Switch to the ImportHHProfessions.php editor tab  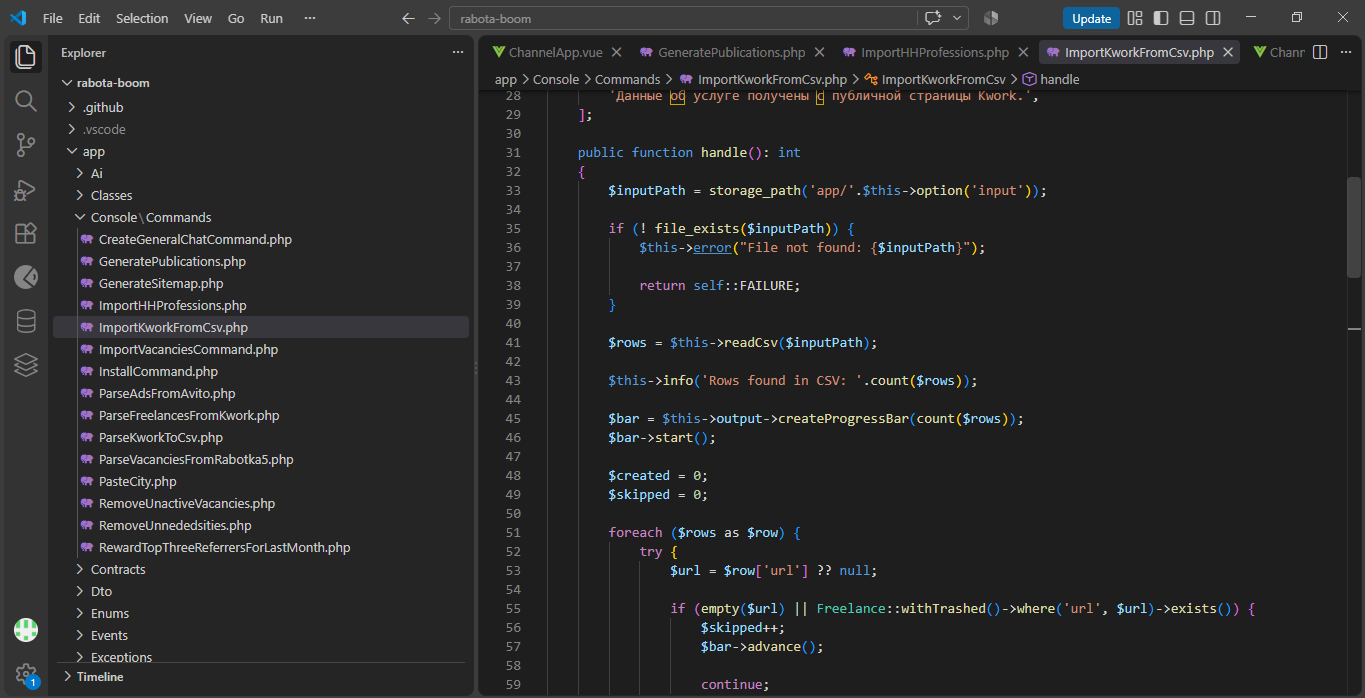(x=935, y=52)
